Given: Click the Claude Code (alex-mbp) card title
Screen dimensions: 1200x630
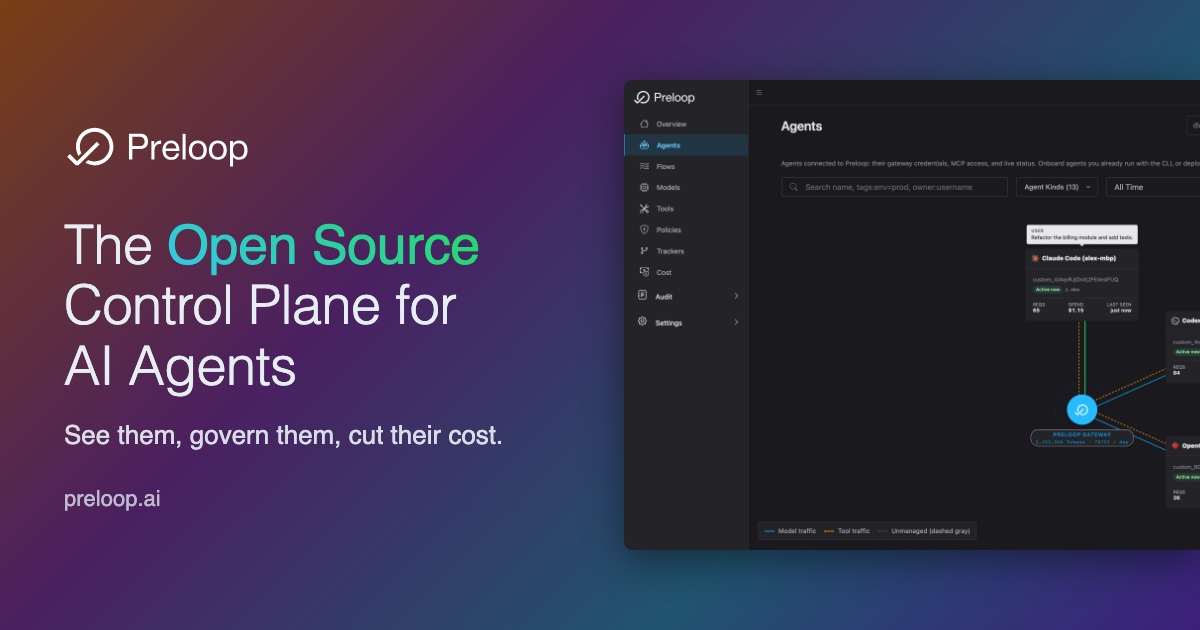Looking at the screenshot, I should [x=1079, y=258].
